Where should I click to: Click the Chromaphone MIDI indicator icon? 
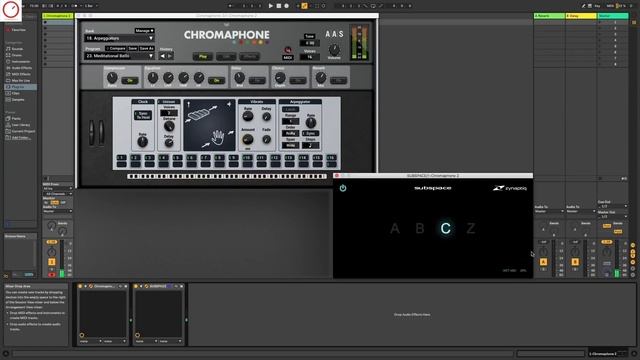coord(288,51)
